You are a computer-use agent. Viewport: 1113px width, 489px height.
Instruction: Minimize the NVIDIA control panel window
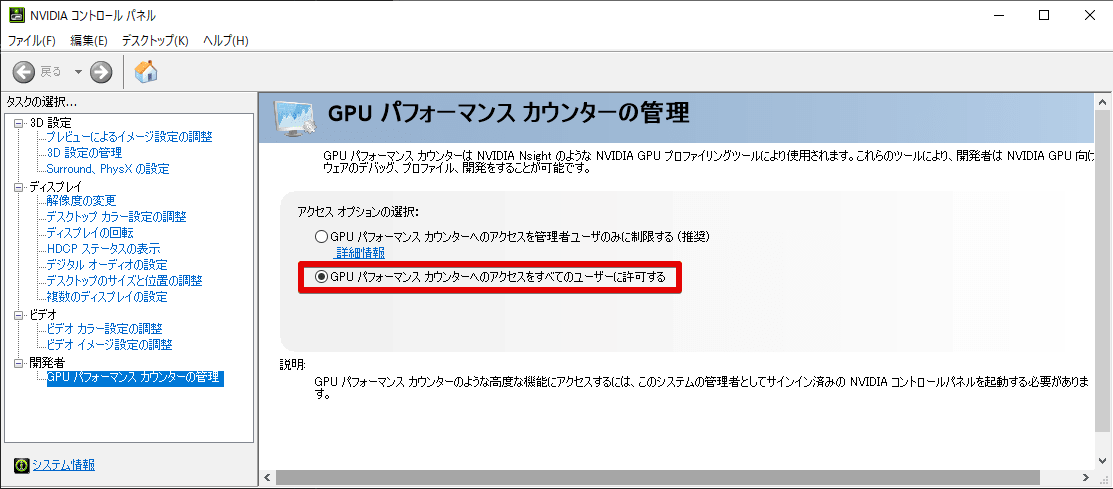pyautogui.click(x=999, y=15)
